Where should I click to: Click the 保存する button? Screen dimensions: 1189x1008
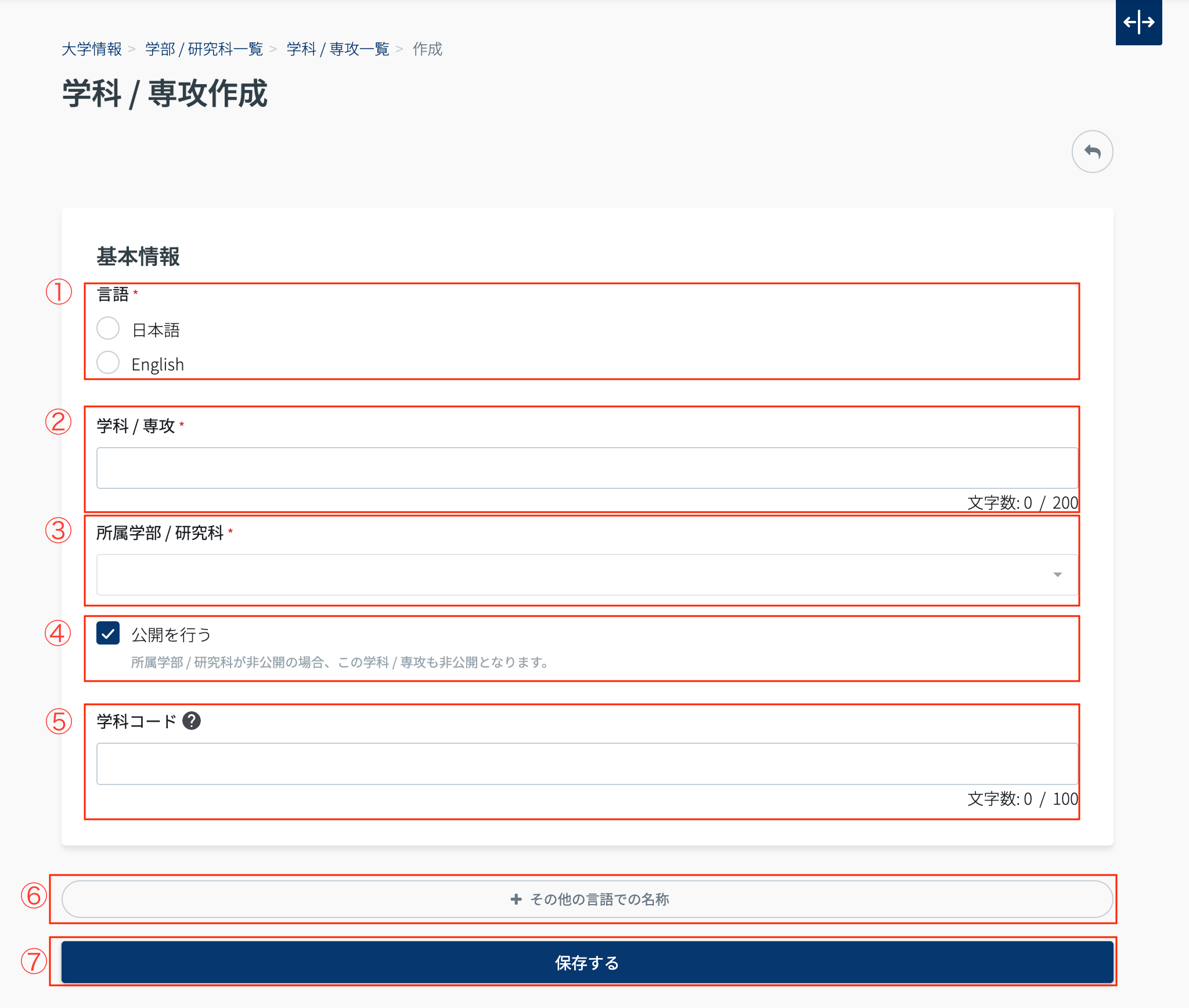pos(587,962)
